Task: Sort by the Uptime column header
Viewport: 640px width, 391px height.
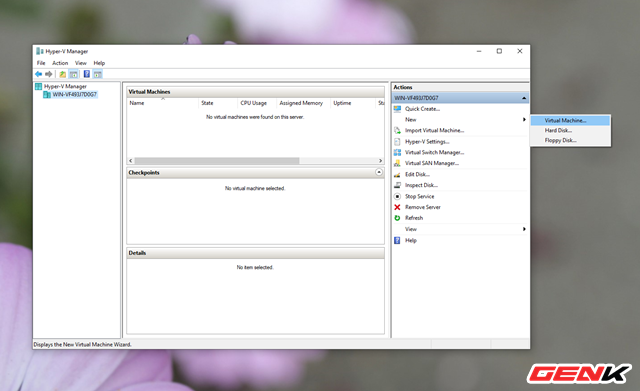Action: pos(353,103)
